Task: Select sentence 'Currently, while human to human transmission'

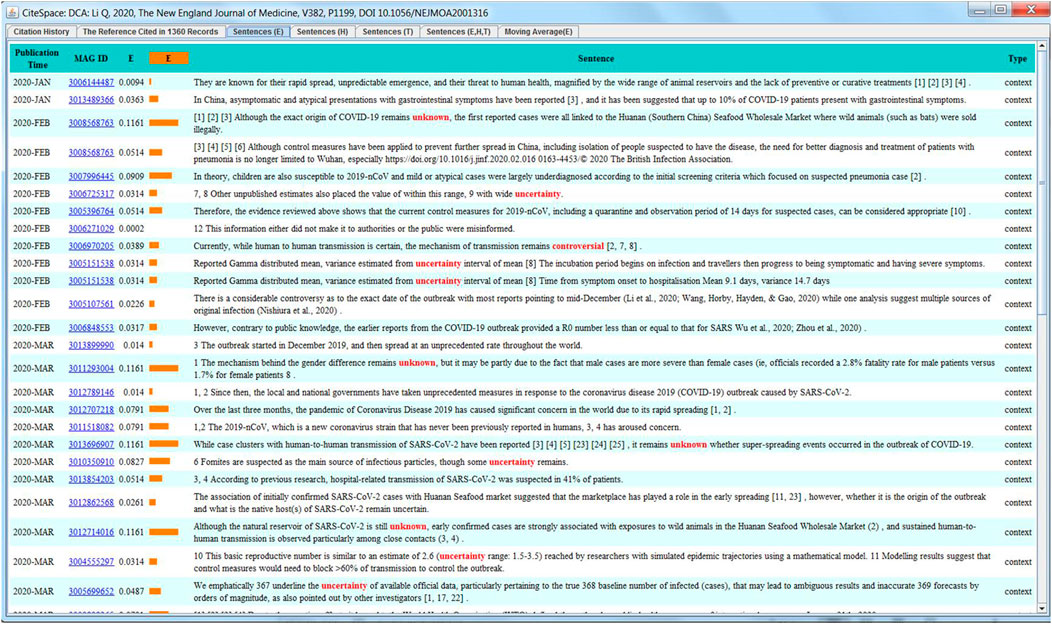Action: click(415, 246)
